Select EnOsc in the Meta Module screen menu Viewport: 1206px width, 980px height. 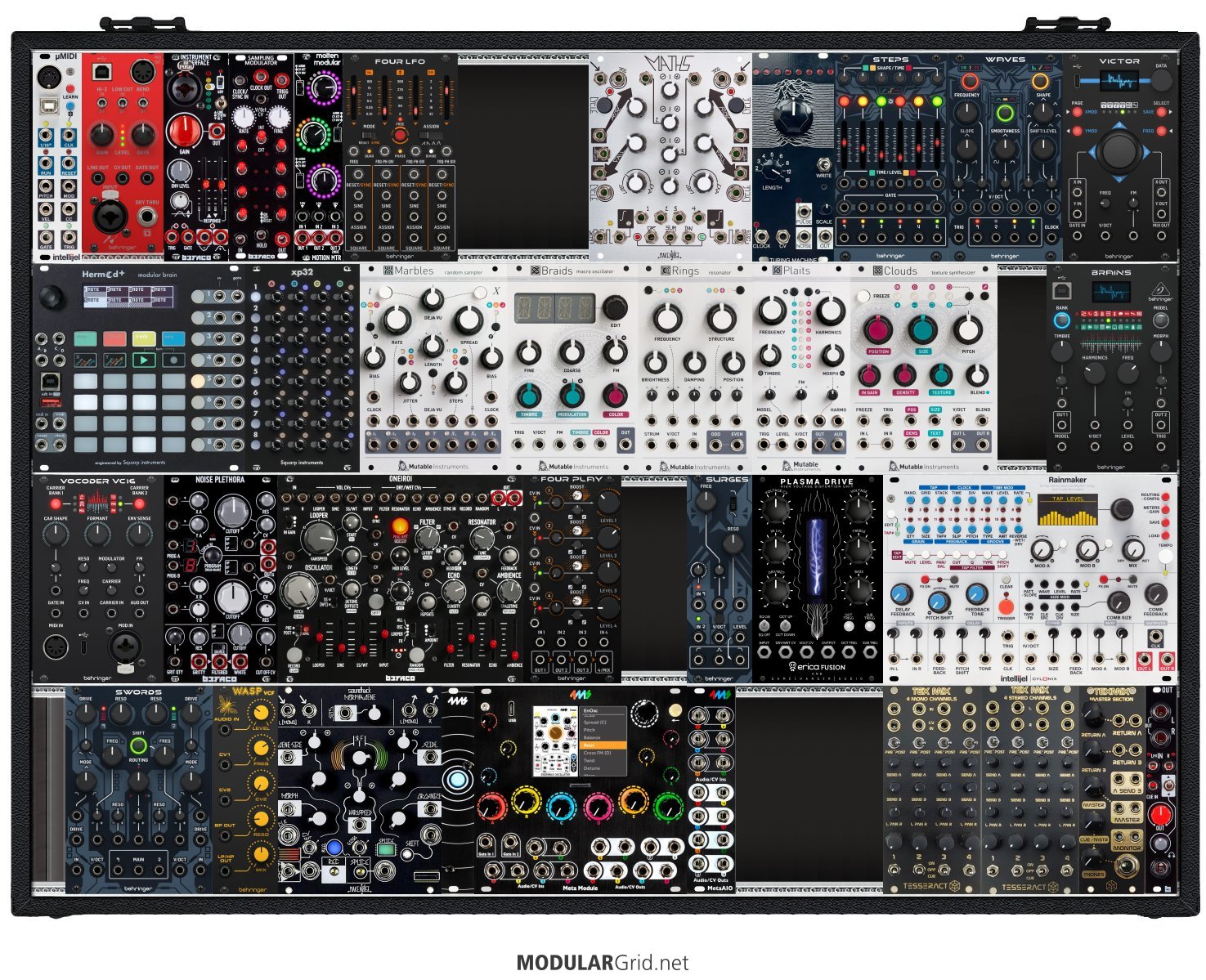pyautogui.click(x=590, y=711)
